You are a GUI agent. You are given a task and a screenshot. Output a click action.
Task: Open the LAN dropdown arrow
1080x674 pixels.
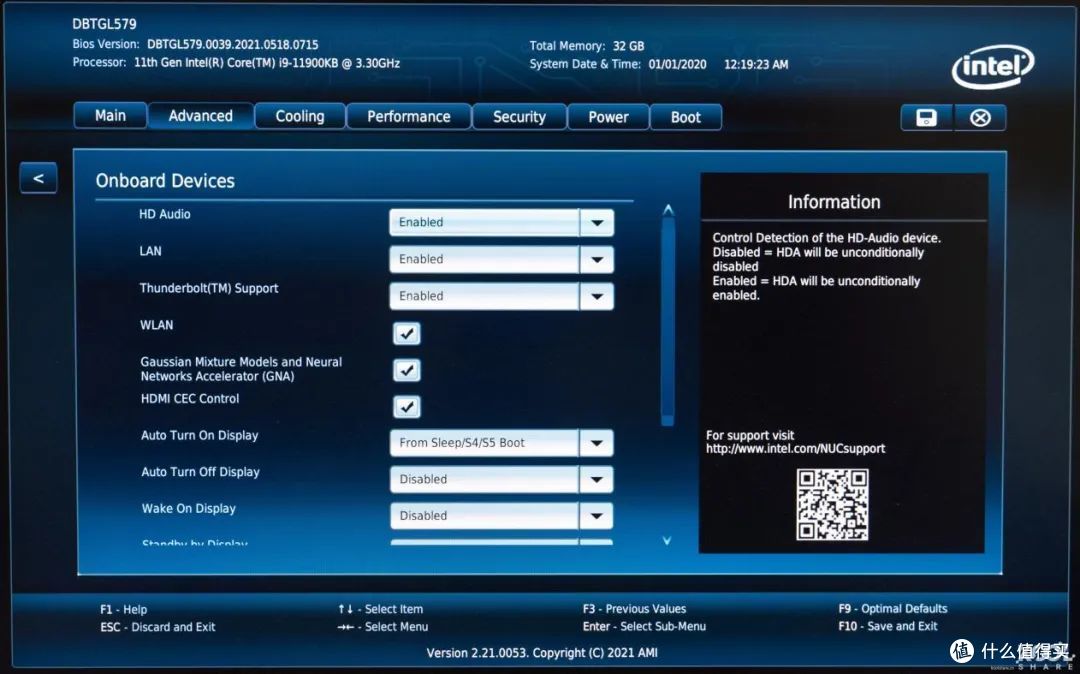[597, 260]
